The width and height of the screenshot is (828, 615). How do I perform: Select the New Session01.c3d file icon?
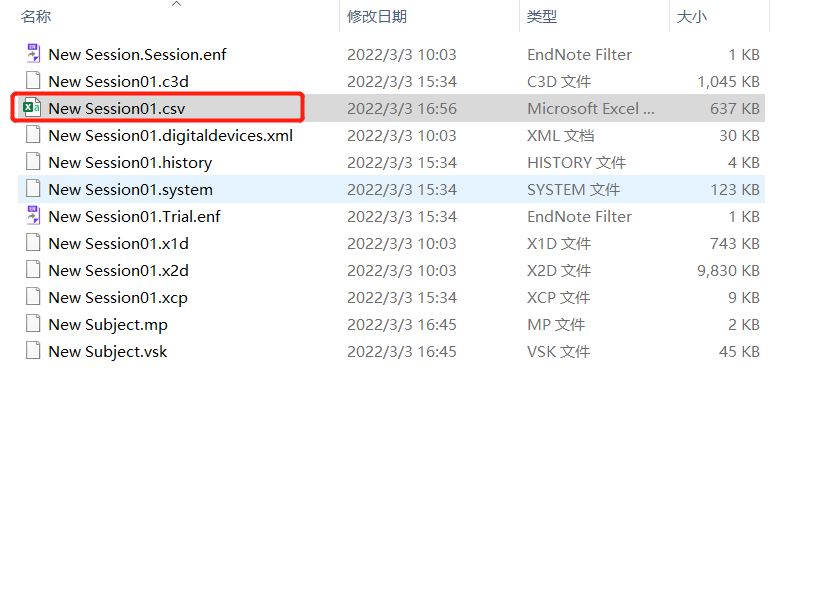pyautogui.click(x=33, y=81)
